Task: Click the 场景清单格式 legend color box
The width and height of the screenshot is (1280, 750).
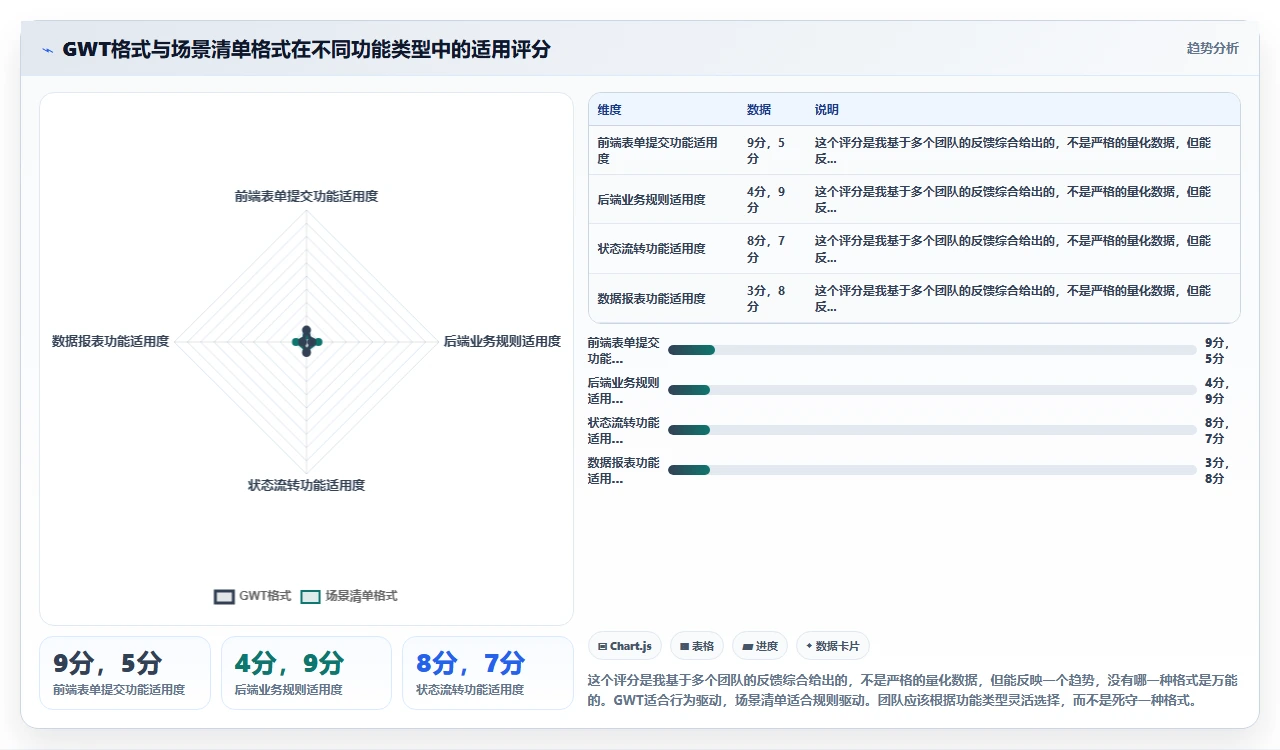Action: click(310, 597)
